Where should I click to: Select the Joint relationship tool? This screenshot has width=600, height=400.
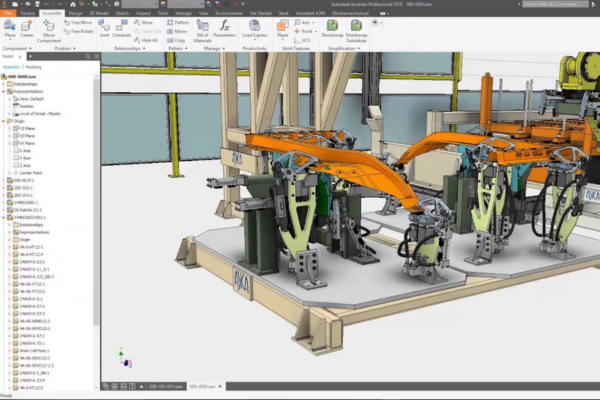point(103,26)
